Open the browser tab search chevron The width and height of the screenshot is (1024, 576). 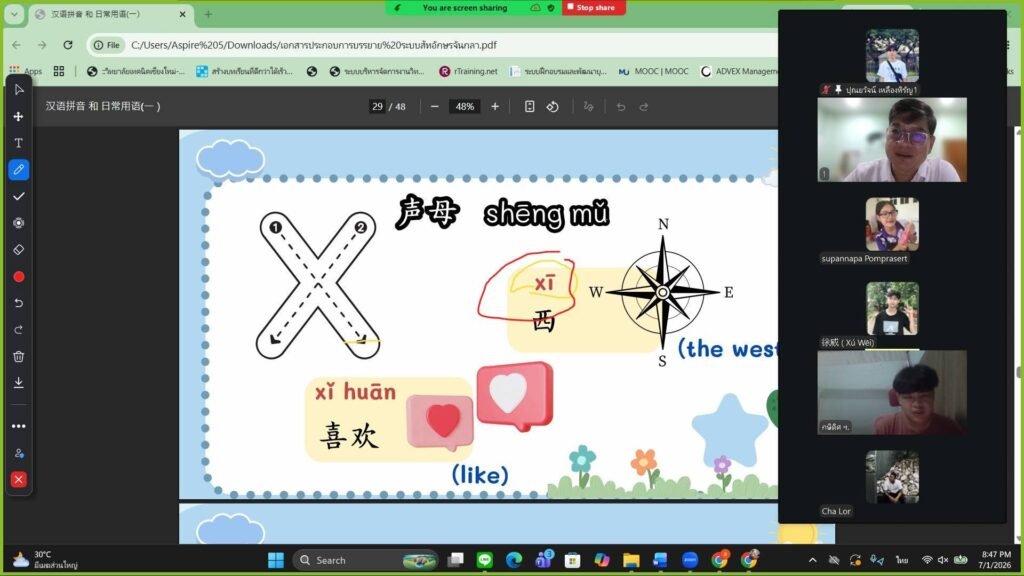(14, 14)
